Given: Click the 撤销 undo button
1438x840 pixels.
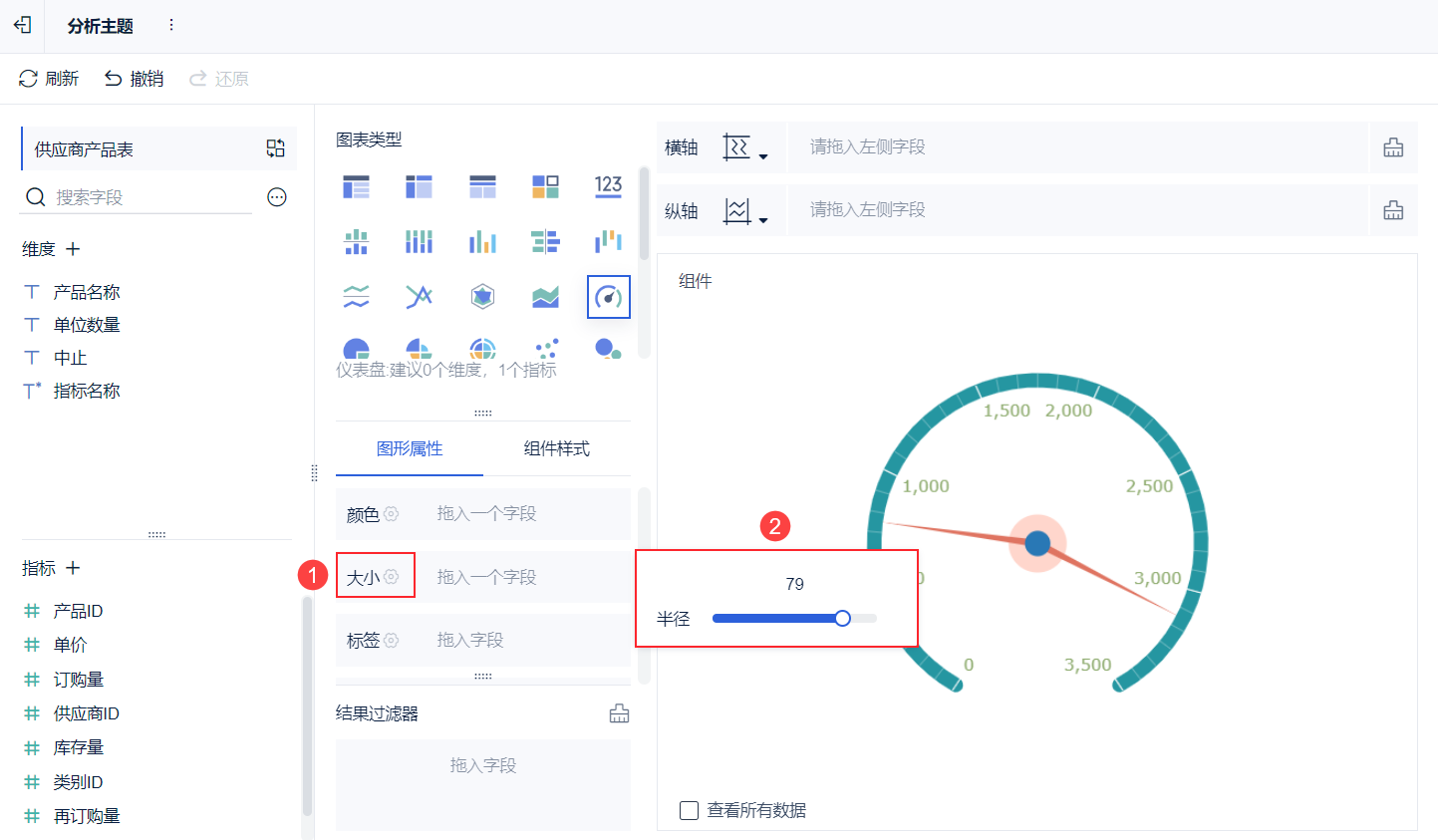Looking at the screenshot, I should (133, 78).
